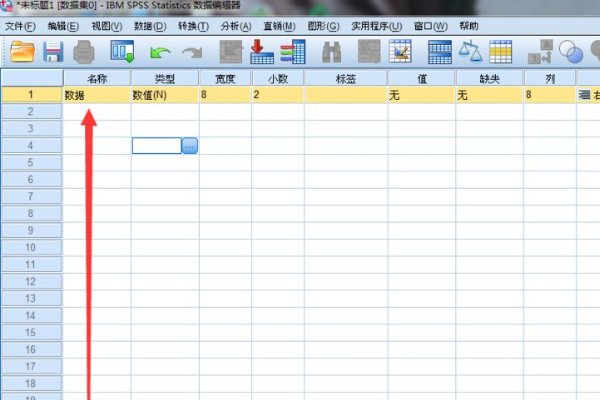Open the 分析(A) menu
This screenshot has height=400, width=600.
(x=236, y=26)
